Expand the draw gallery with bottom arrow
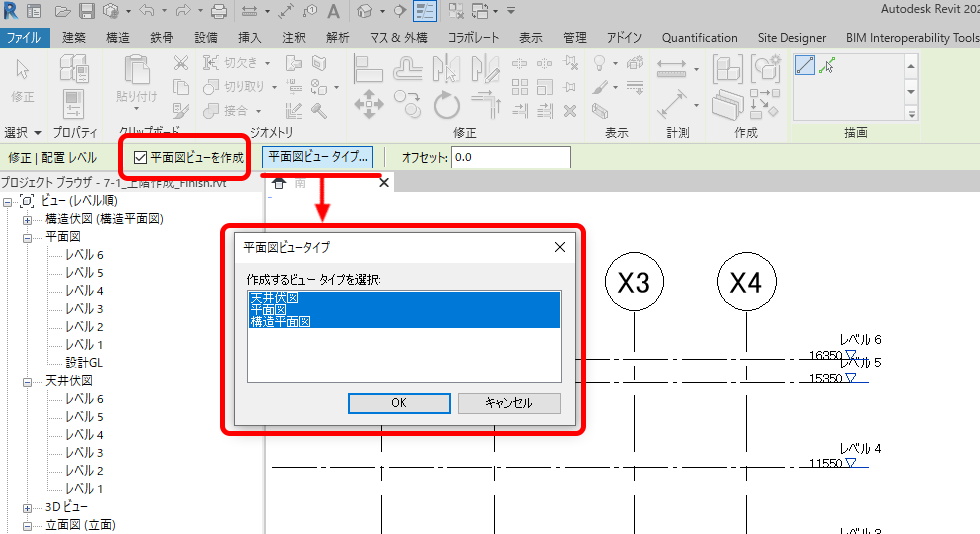This screenshot has width=980, height=534. [x=911, y=114]
